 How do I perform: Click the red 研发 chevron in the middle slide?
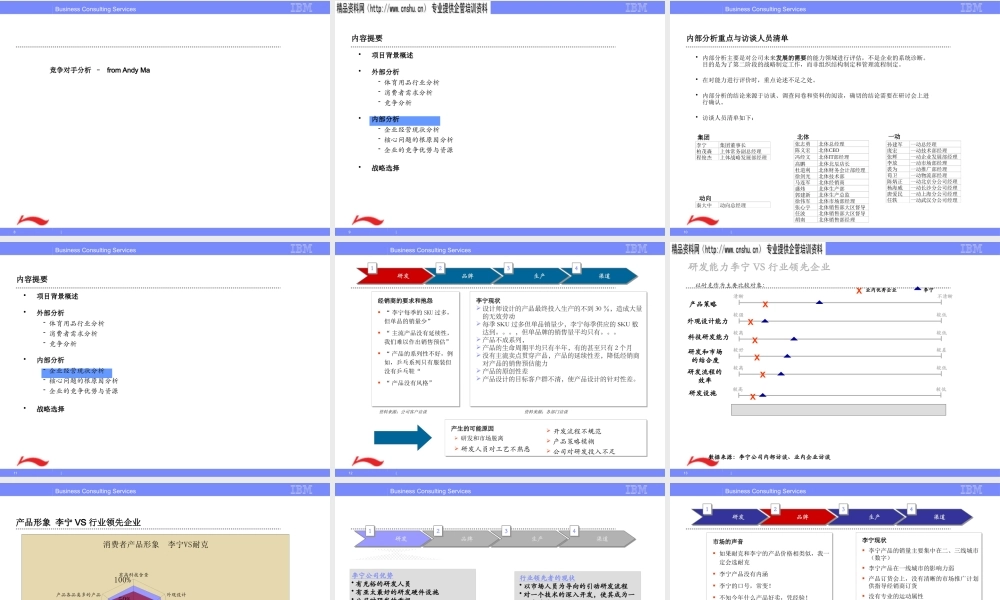pyautogui.click(x=395, y=276)
